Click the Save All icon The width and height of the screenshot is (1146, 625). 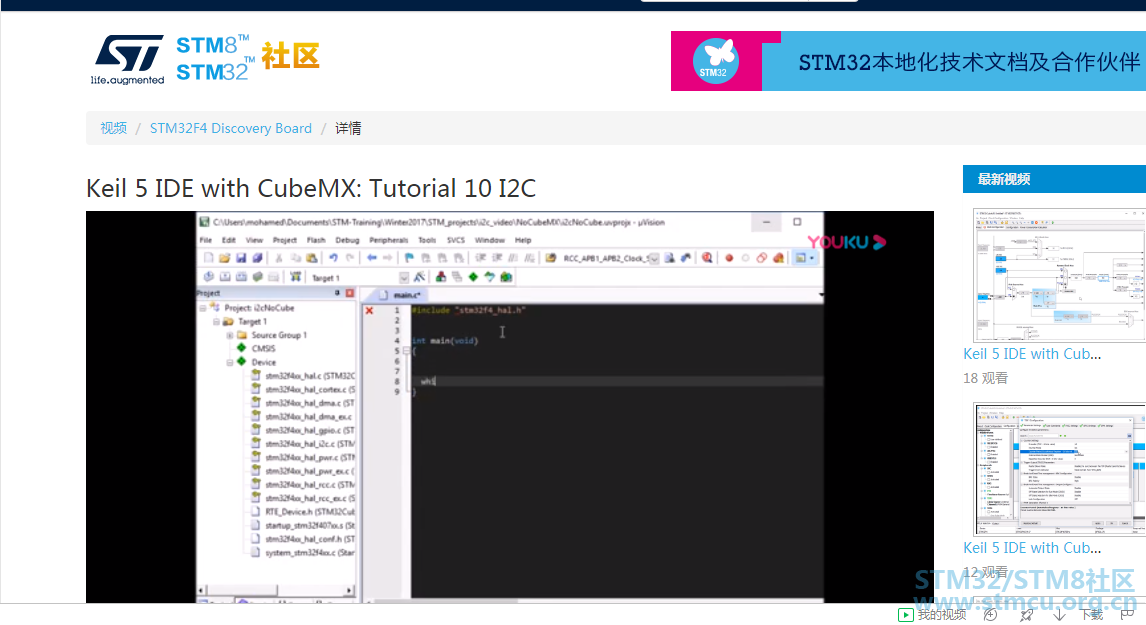point(257,258)
